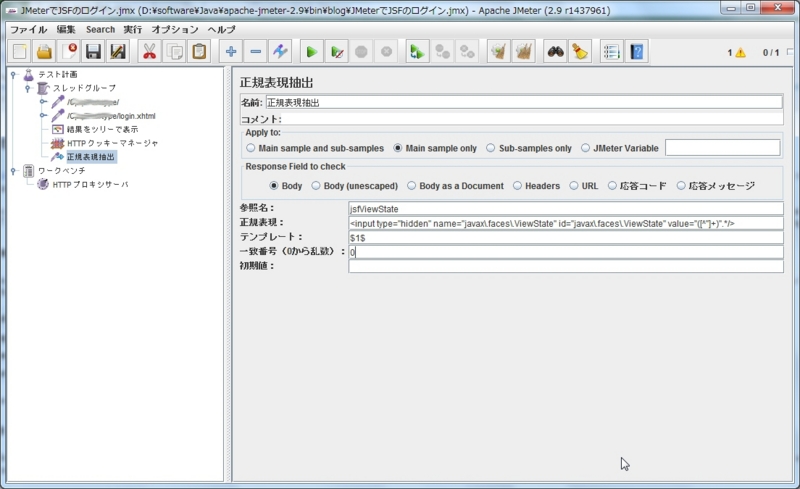Select HTTP プロキシサーバ in the tree
Screen dimensions: 800x489
coord(90,185)
